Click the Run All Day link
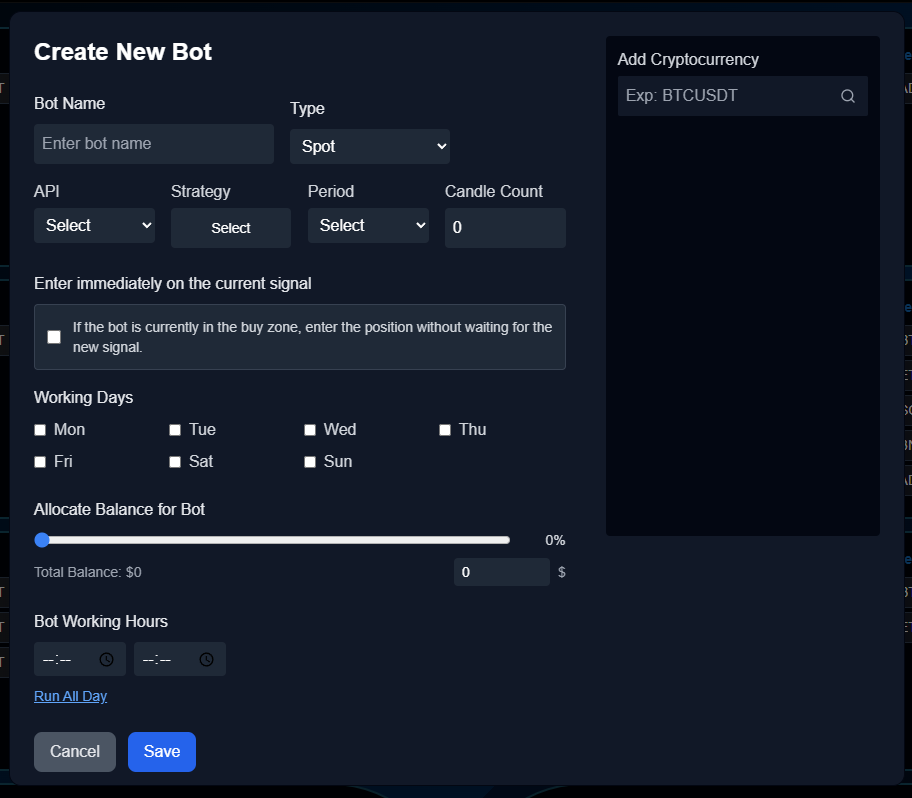The image size is (912, 798). [x=70, y=696]
